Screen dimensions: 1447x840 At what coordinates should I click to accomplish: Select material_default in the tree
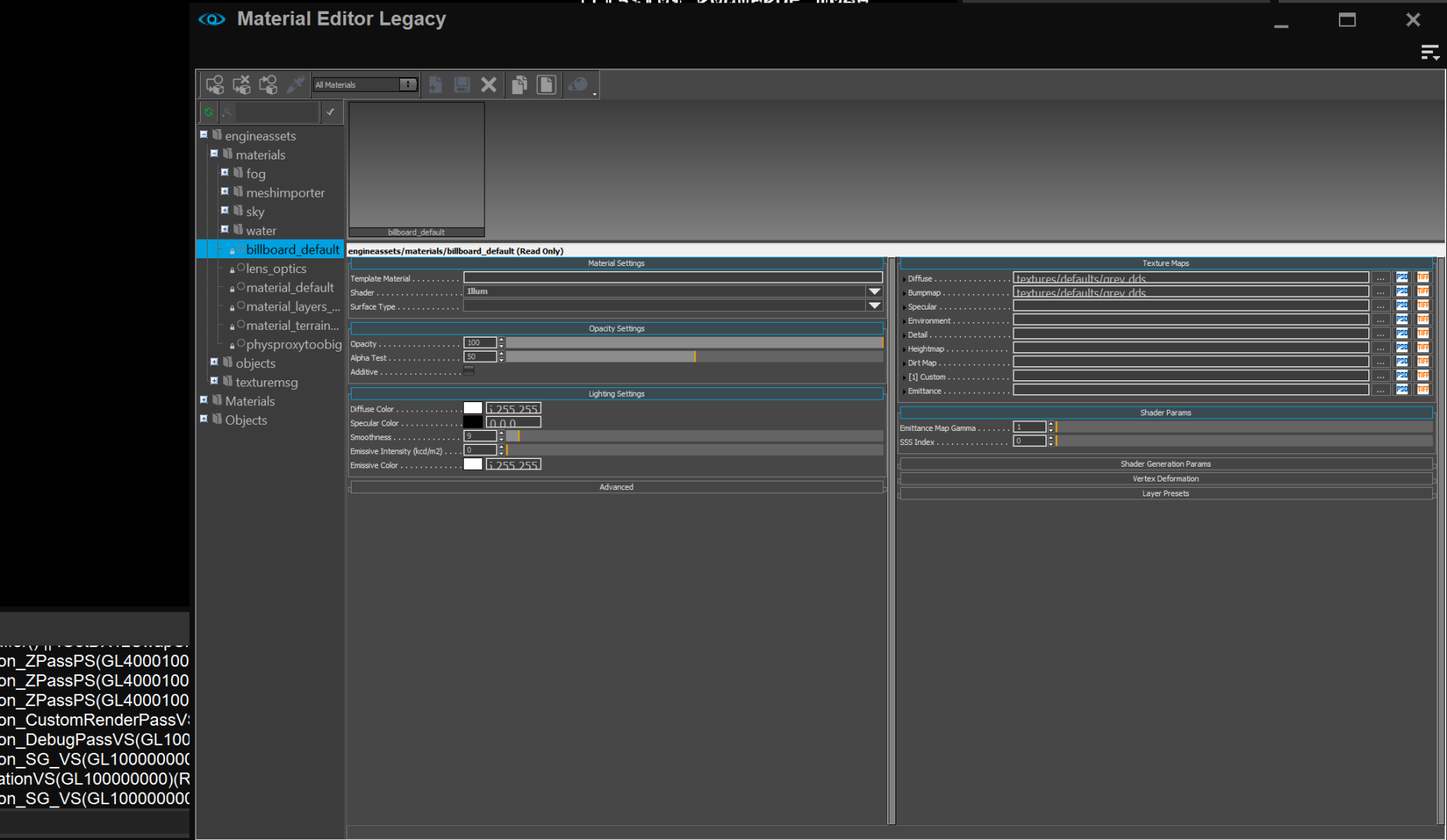pyautogui.click(x=289, y=288)
